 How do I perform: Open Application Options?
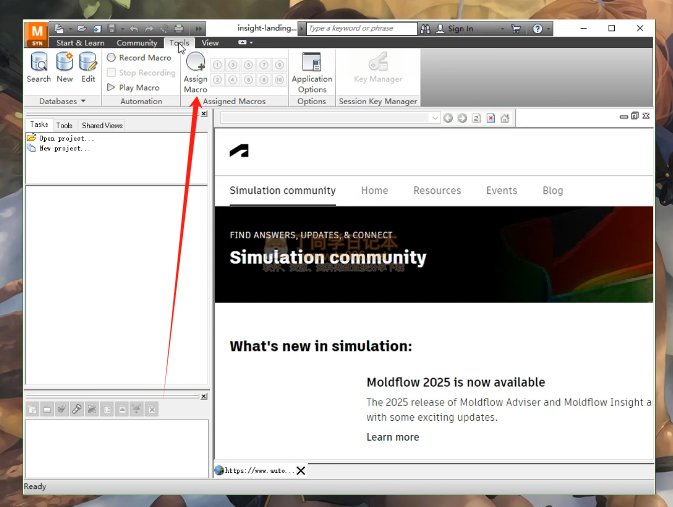[x=312, y=72]
